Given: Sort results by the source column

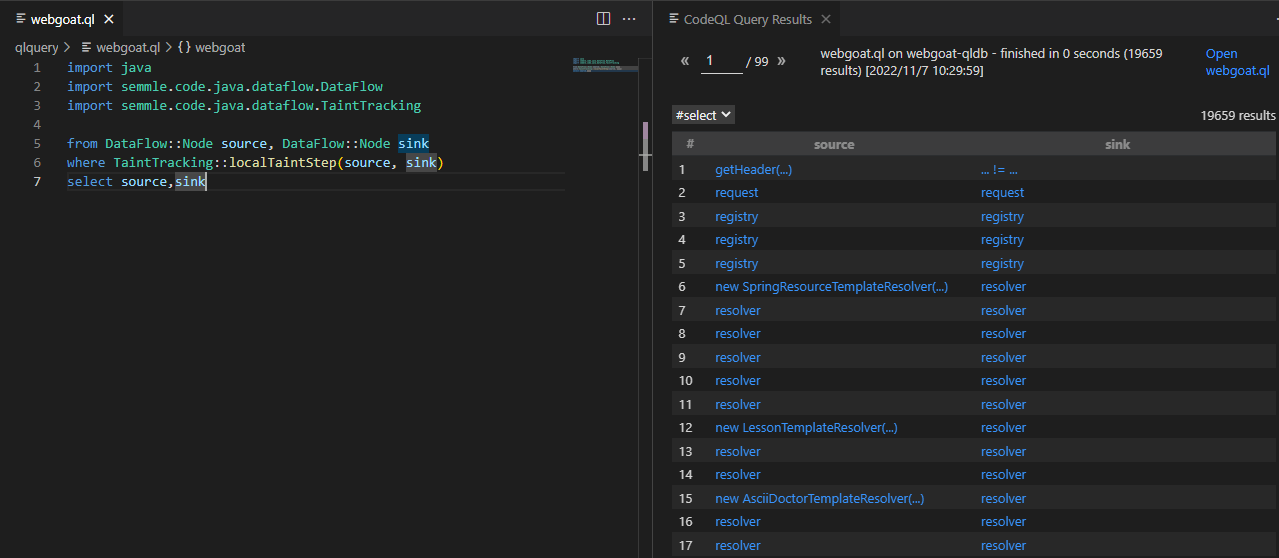Looking at the screenshot, I should click(x=834, y=144).
